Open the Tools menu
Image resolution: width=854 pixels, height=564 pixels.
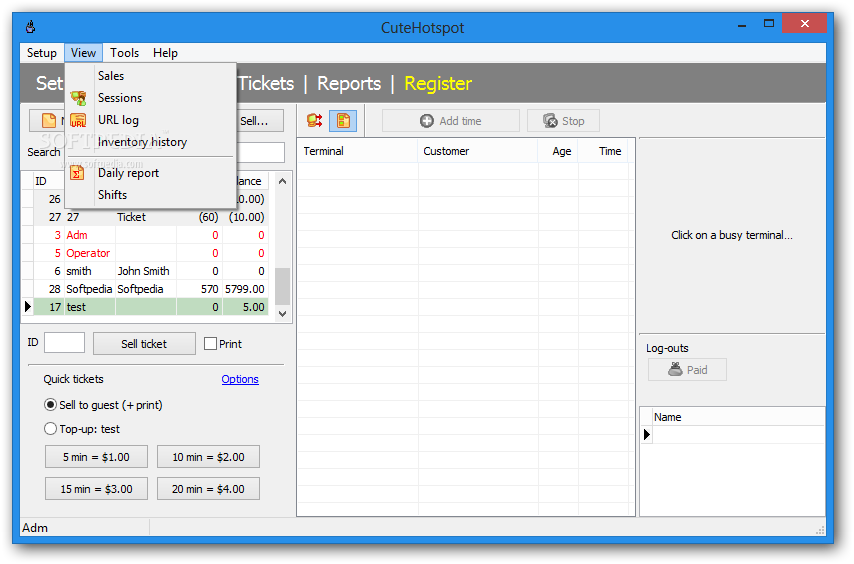pos(125,53)
